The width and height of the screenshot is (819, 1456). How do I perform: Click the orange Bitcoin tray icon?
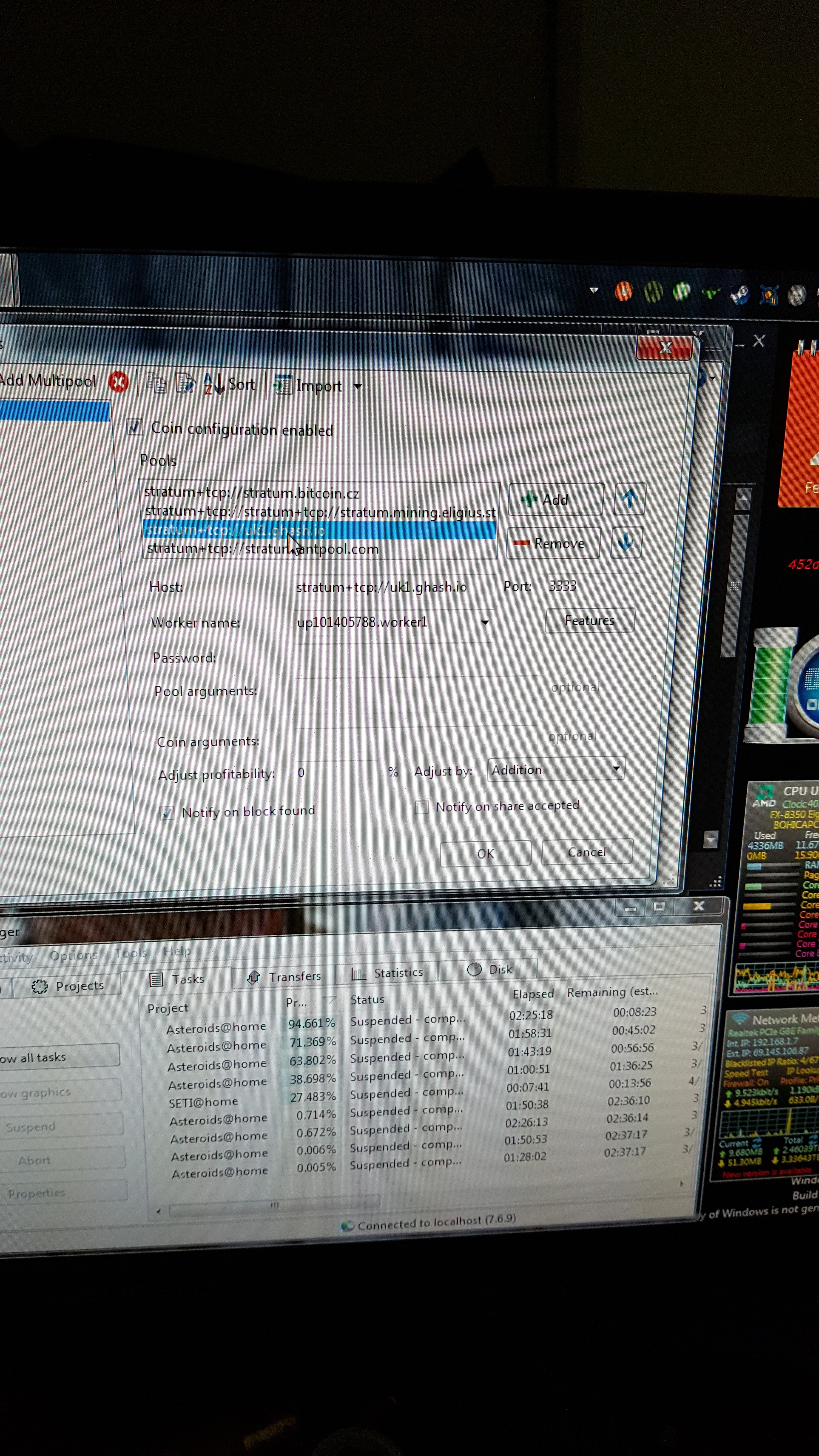[x=624, y=292]
